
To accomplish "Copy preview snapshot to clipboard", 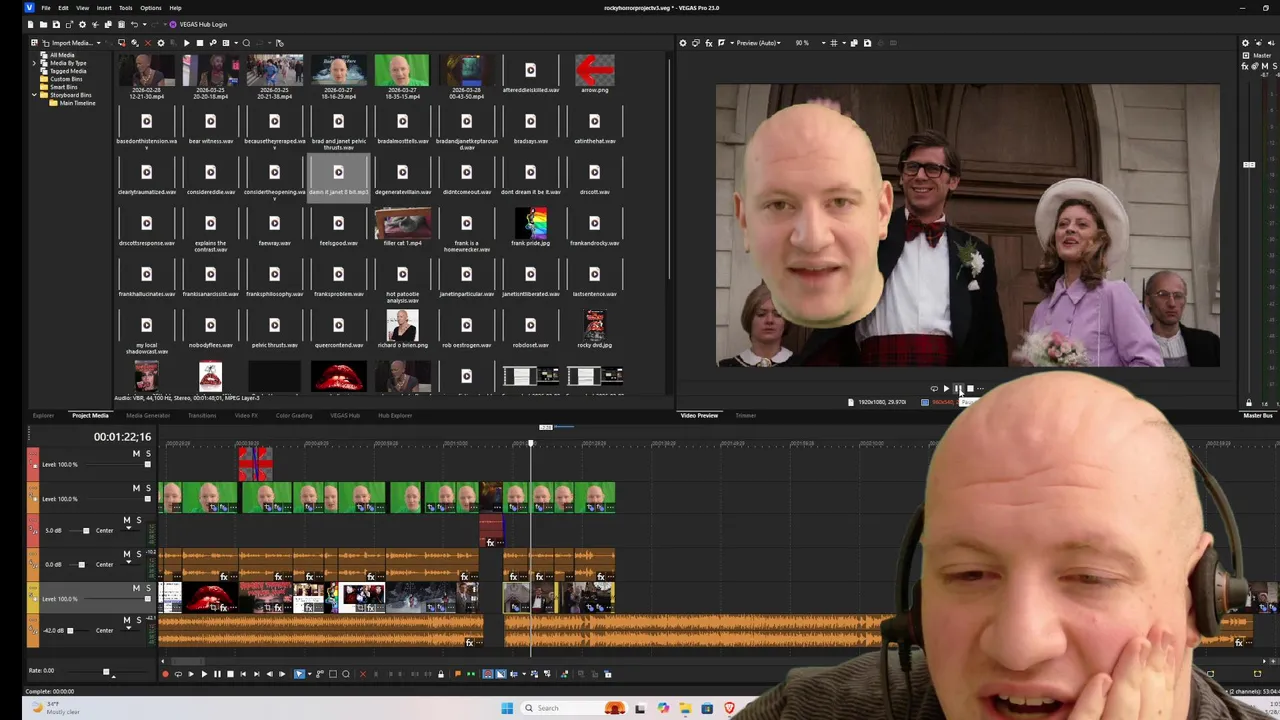I will [854, 43].
